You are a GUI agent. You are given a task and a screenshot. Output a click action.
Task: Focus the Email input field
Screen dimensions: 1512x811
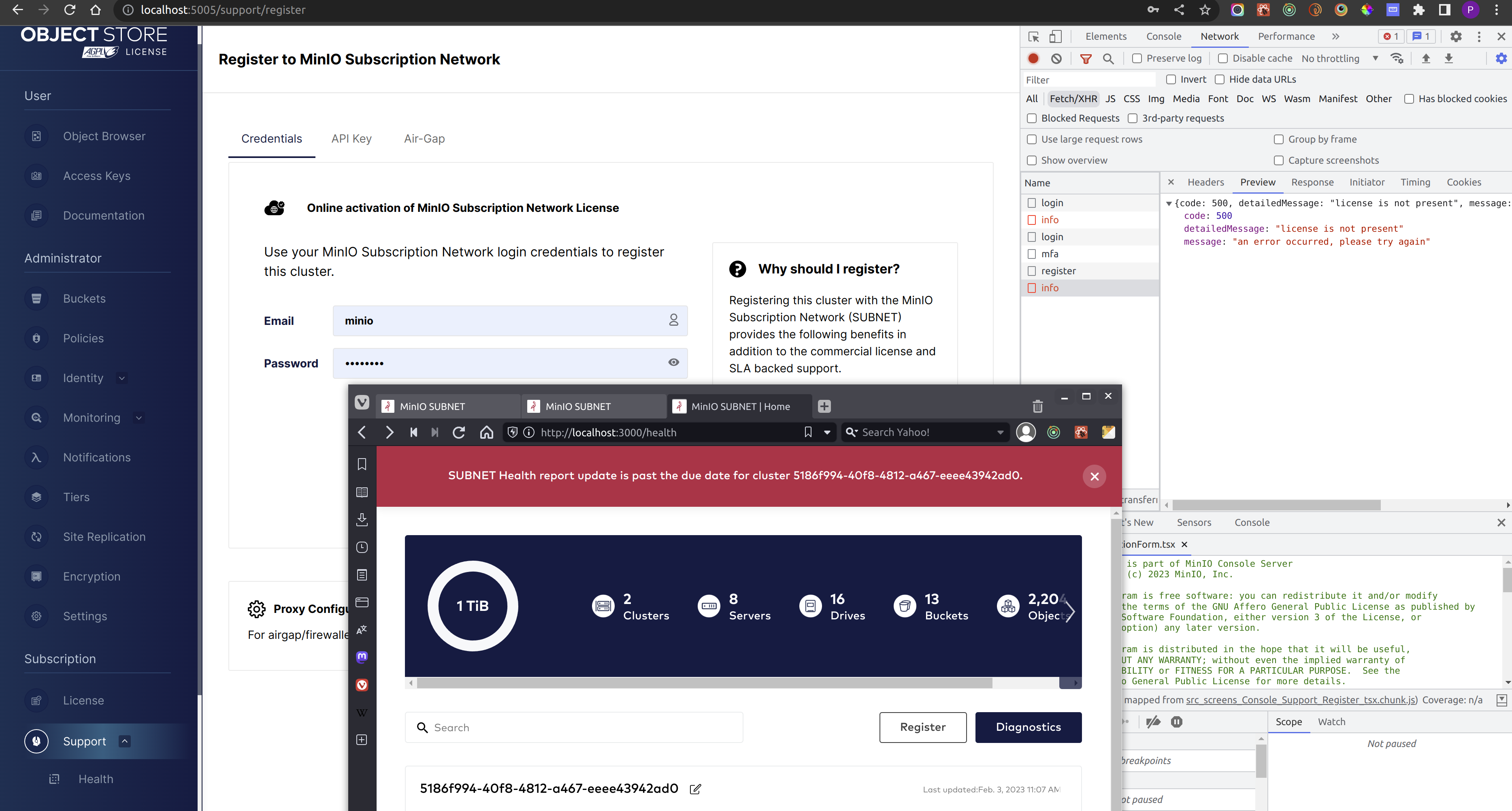(x=509, y=321)
